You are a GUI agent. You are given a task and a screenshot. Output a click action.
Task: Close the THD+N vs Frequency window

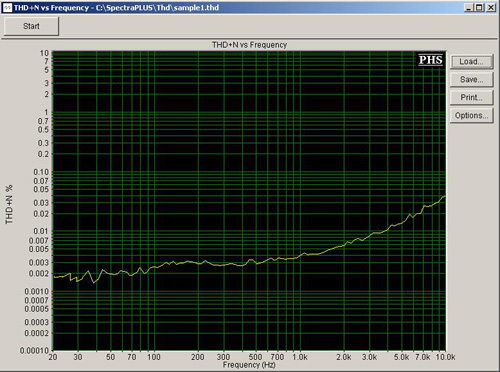pos(491,7)
